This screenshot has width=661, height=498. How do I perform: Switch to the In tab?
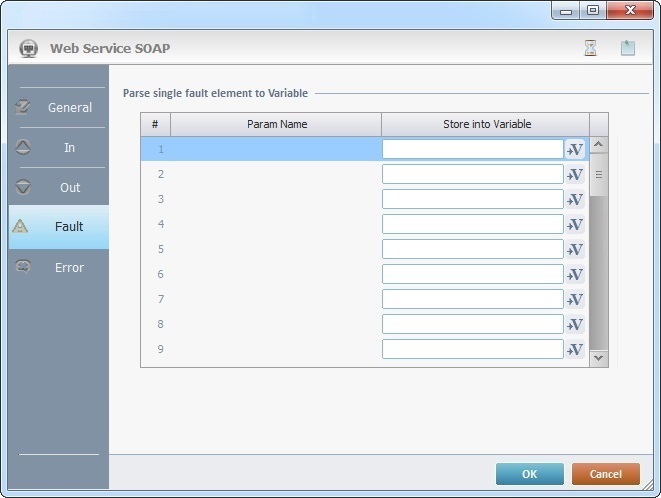59,147
